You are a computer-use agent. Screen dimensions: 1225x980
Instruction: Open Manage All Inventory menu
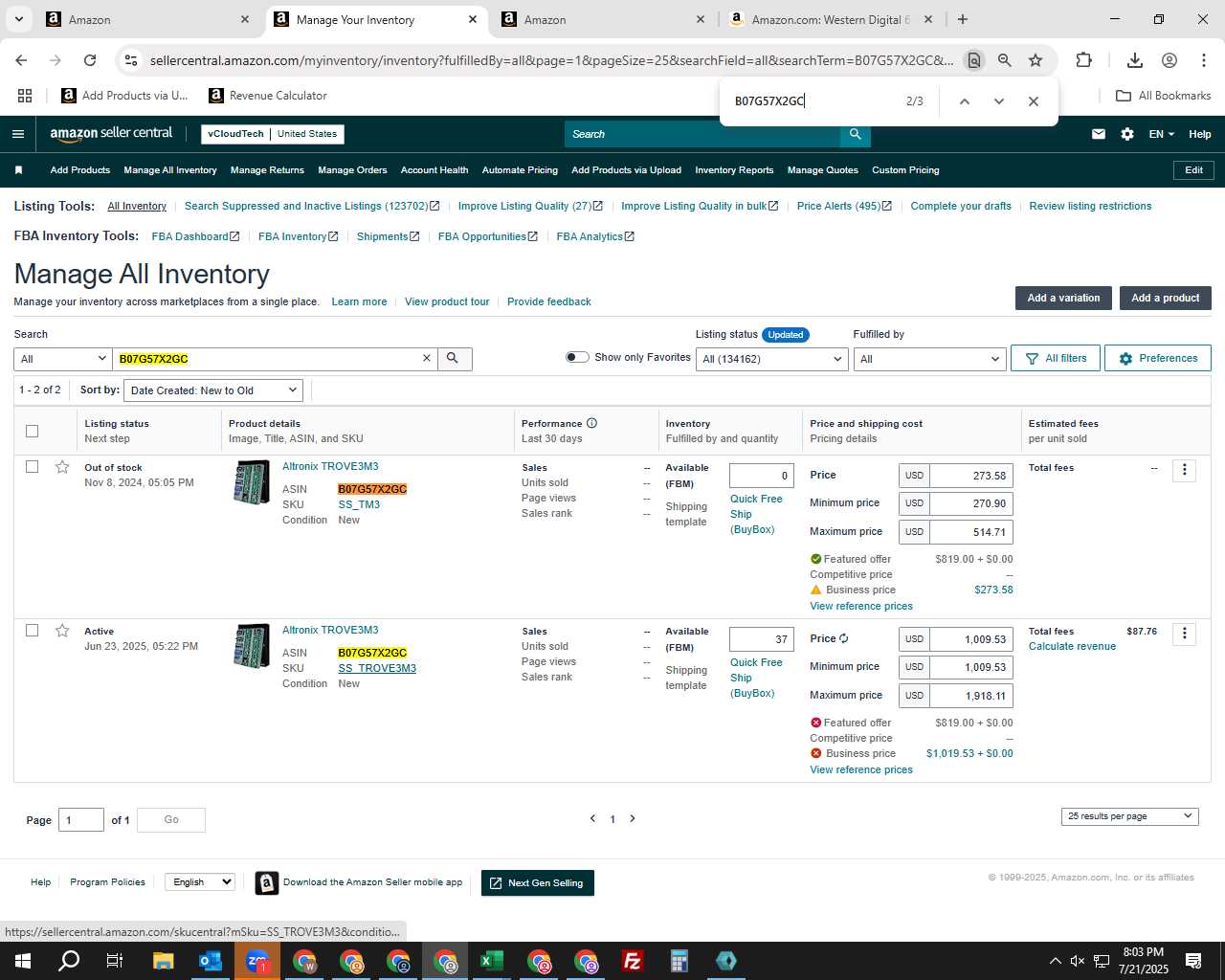point(170,170)
